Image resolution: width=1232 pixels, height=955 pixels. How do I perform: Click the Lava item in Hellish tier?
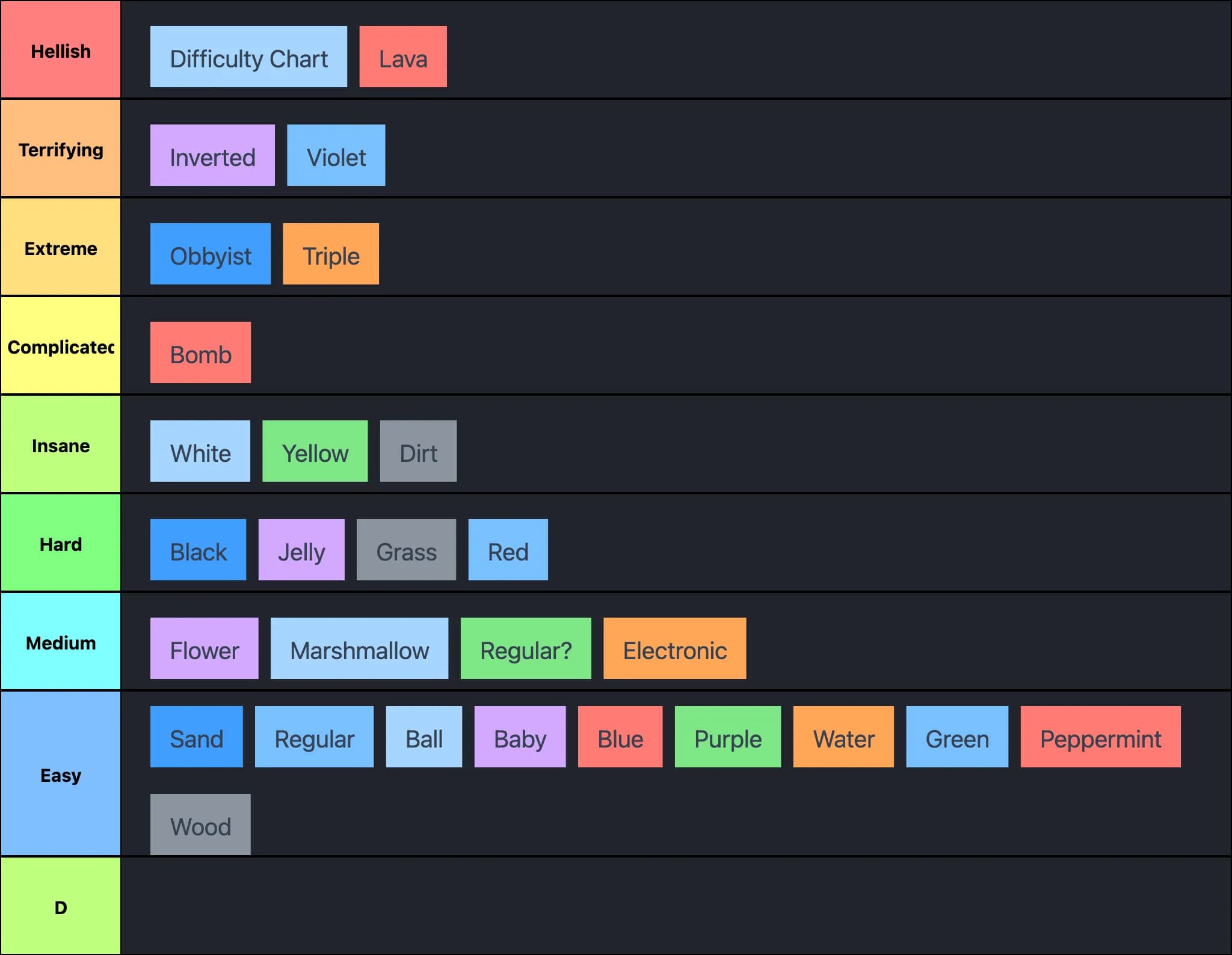tap(403, 57)
